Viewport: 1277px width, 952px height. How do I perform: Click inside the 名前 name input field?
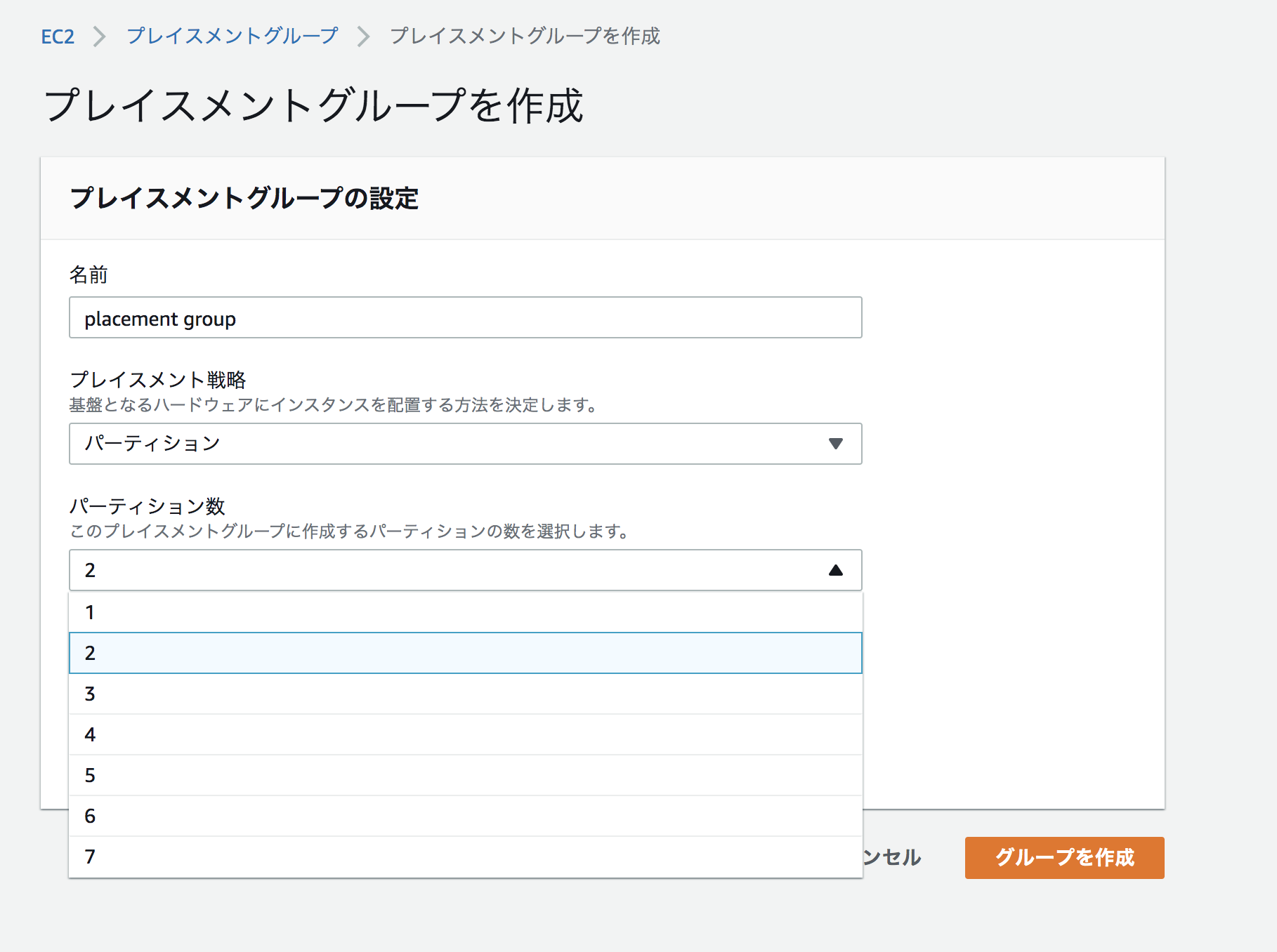[x=464, y=318]
